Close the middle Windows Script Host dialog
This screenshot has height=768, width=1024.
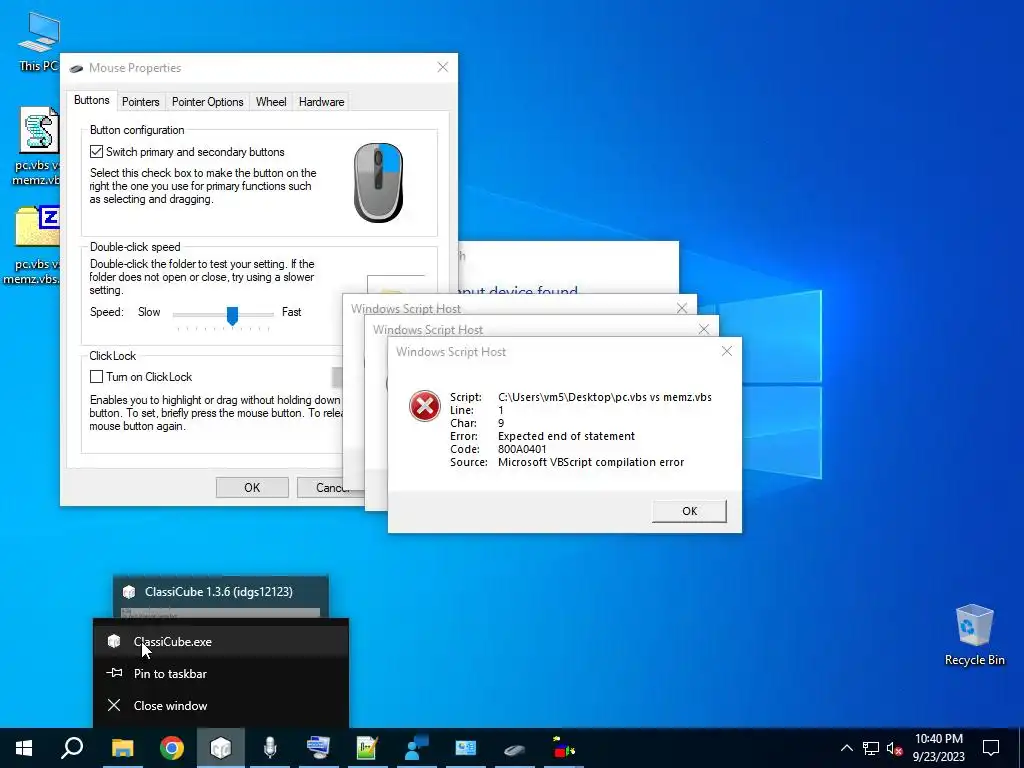pyautogui.click(x=704, y=329)
